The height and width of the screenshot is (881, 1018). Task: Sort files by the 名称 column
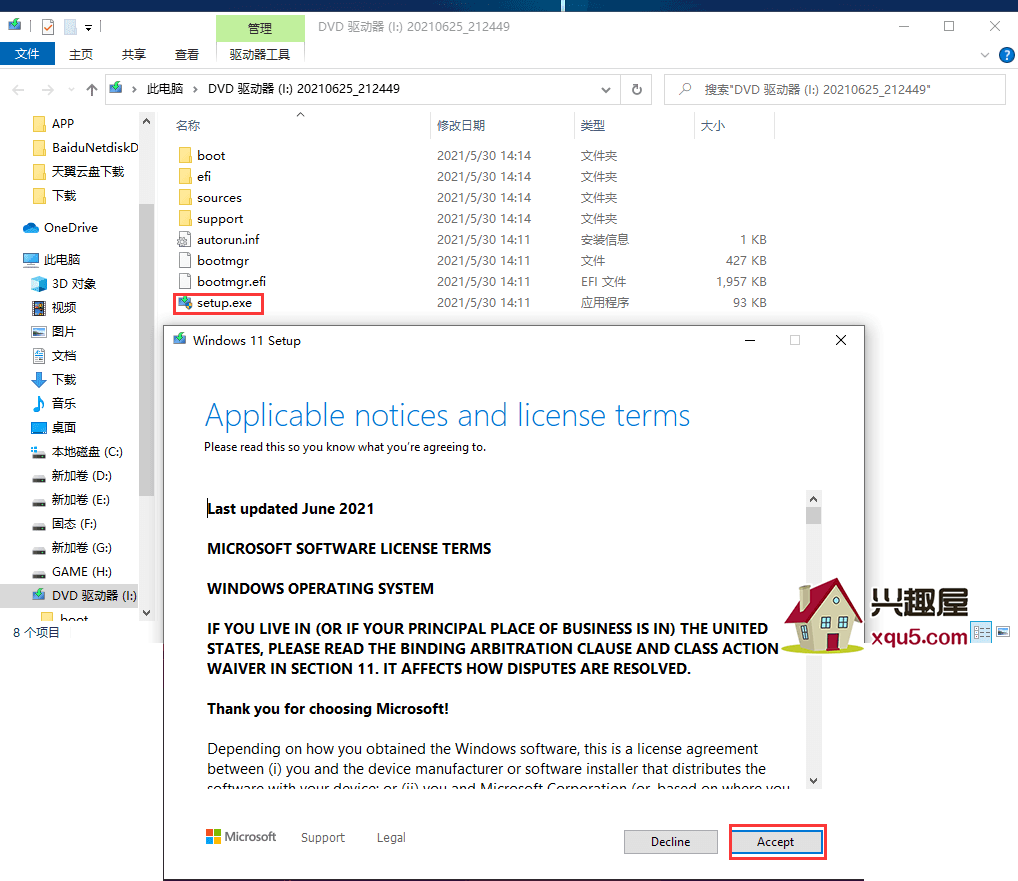188,125
